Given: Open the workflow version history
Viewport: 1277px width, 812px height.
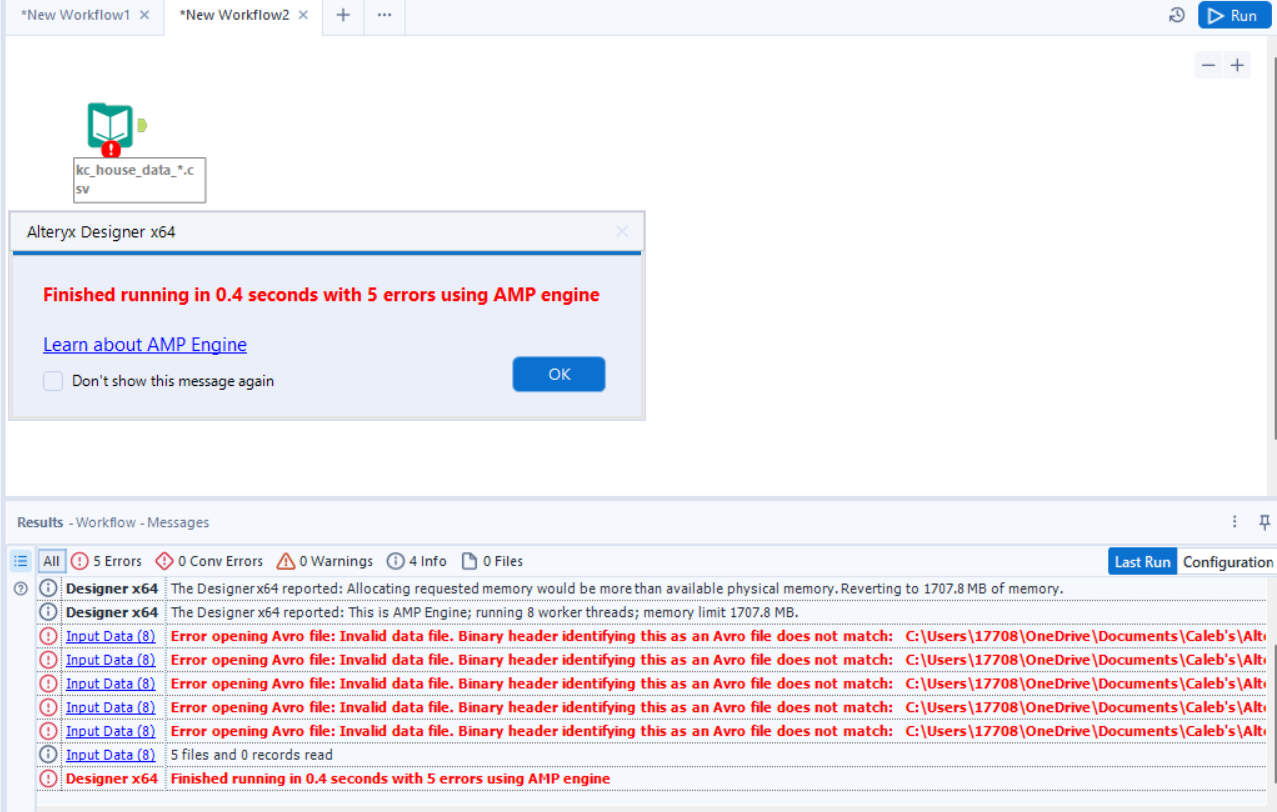Looking at the screenshot, I should 1176,16.
